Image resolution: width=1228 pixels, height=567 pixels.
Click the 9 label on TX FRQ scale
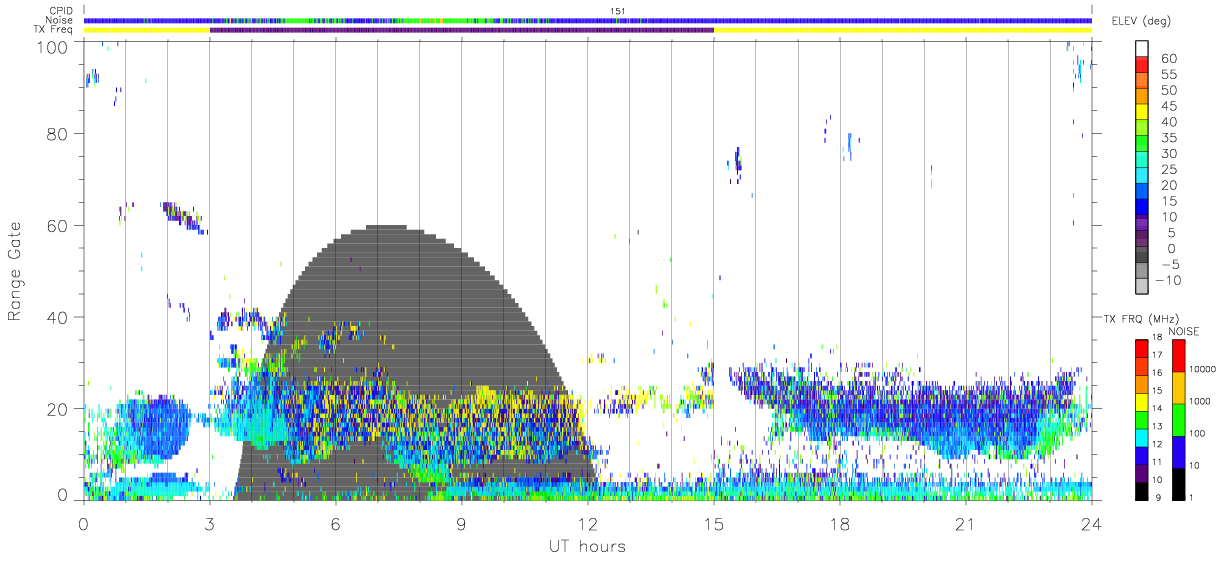[x=1160, y=497]
